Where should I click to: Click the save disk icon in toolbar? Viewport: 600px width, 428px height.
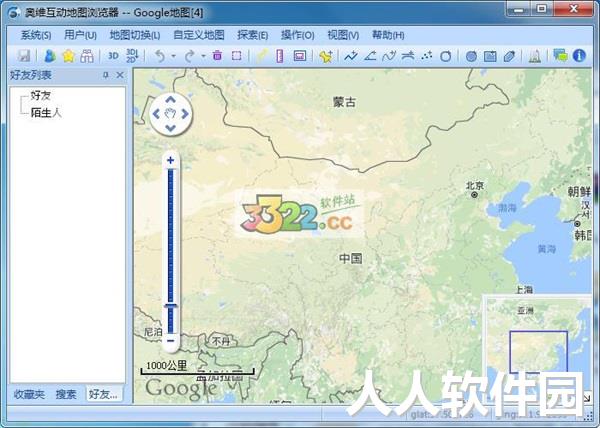[x=24, y=56]
